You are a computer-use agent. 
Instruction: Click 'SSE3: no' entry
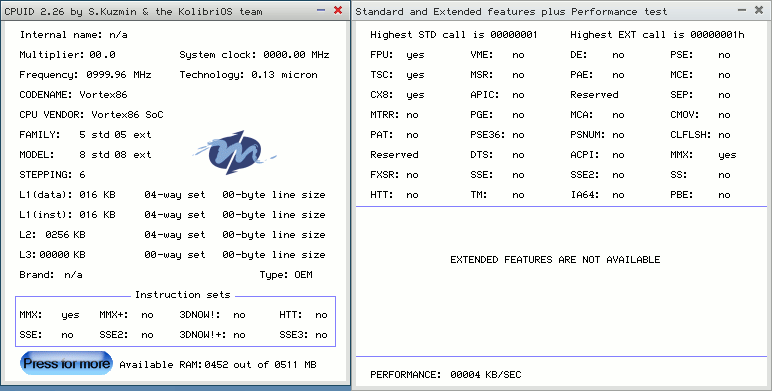tap(303, 335)
